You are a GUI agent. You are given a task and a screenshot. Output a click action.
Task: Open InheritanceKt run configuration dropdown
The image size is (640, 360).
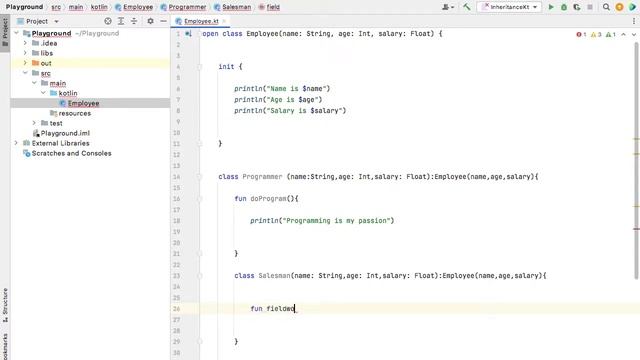pos(509,7)
